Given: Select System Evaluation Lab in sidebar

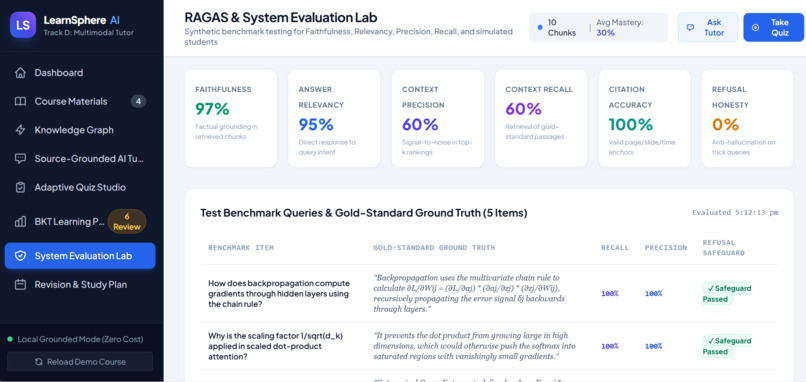Looking at the screenshot, I should [80, 256].
